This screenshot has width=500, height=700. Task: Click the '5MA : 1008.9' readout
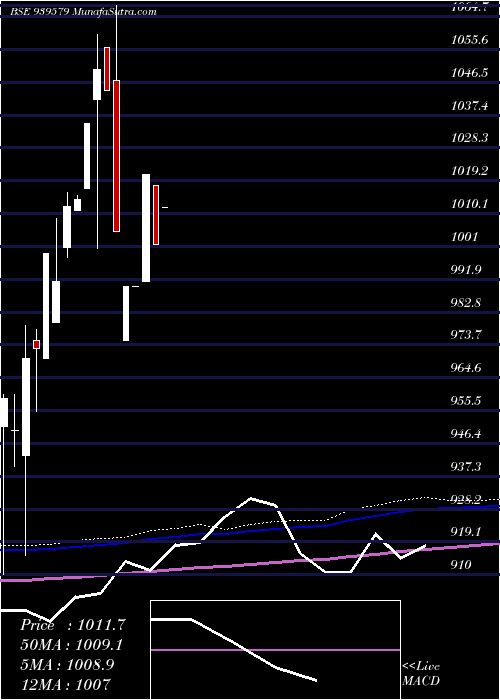[67, 665]
